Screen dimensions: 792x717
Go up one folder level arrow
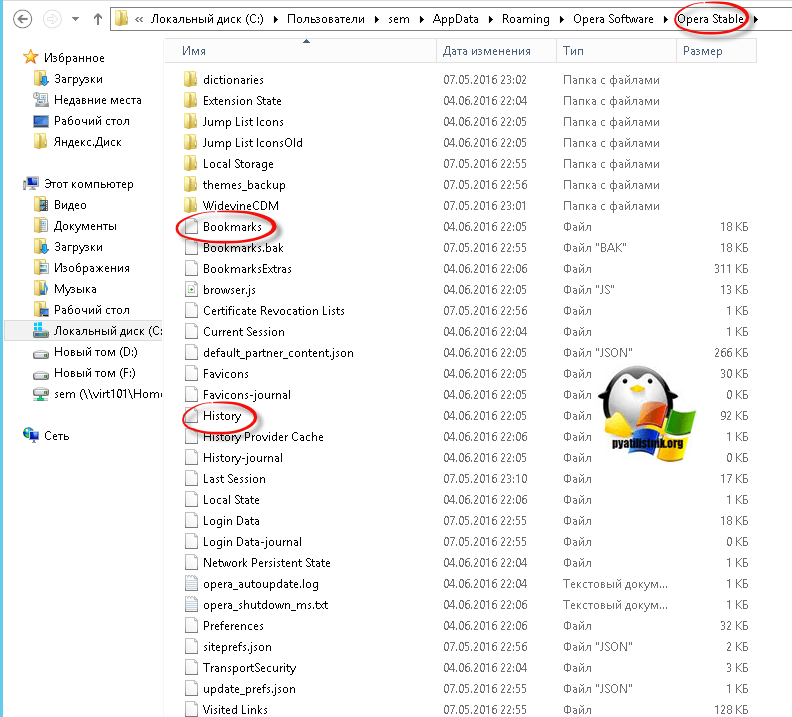tap(97, 19)
